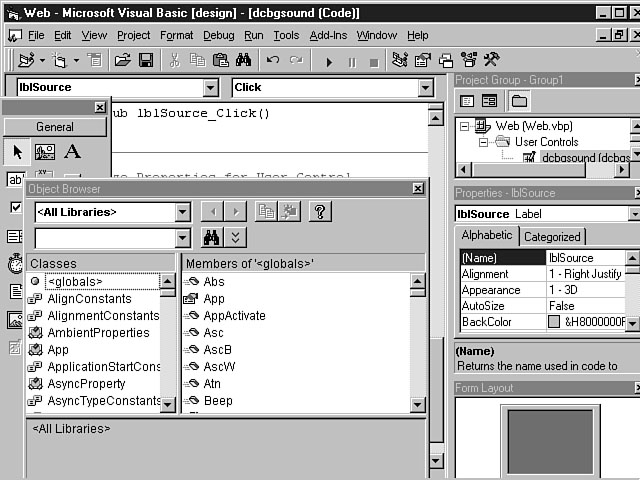640x480 pixels.
Task: Open the Debug menu
Action: point(218,35)
